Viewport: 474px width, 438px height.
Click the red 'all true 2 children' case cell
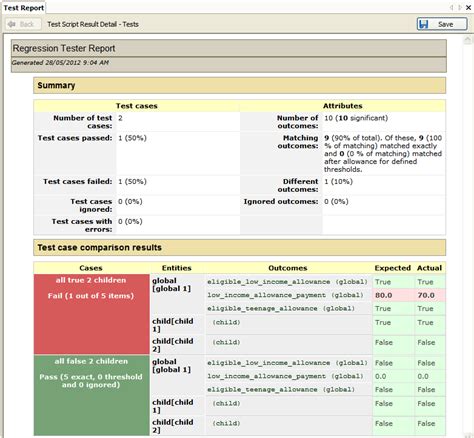pos(91,314)
